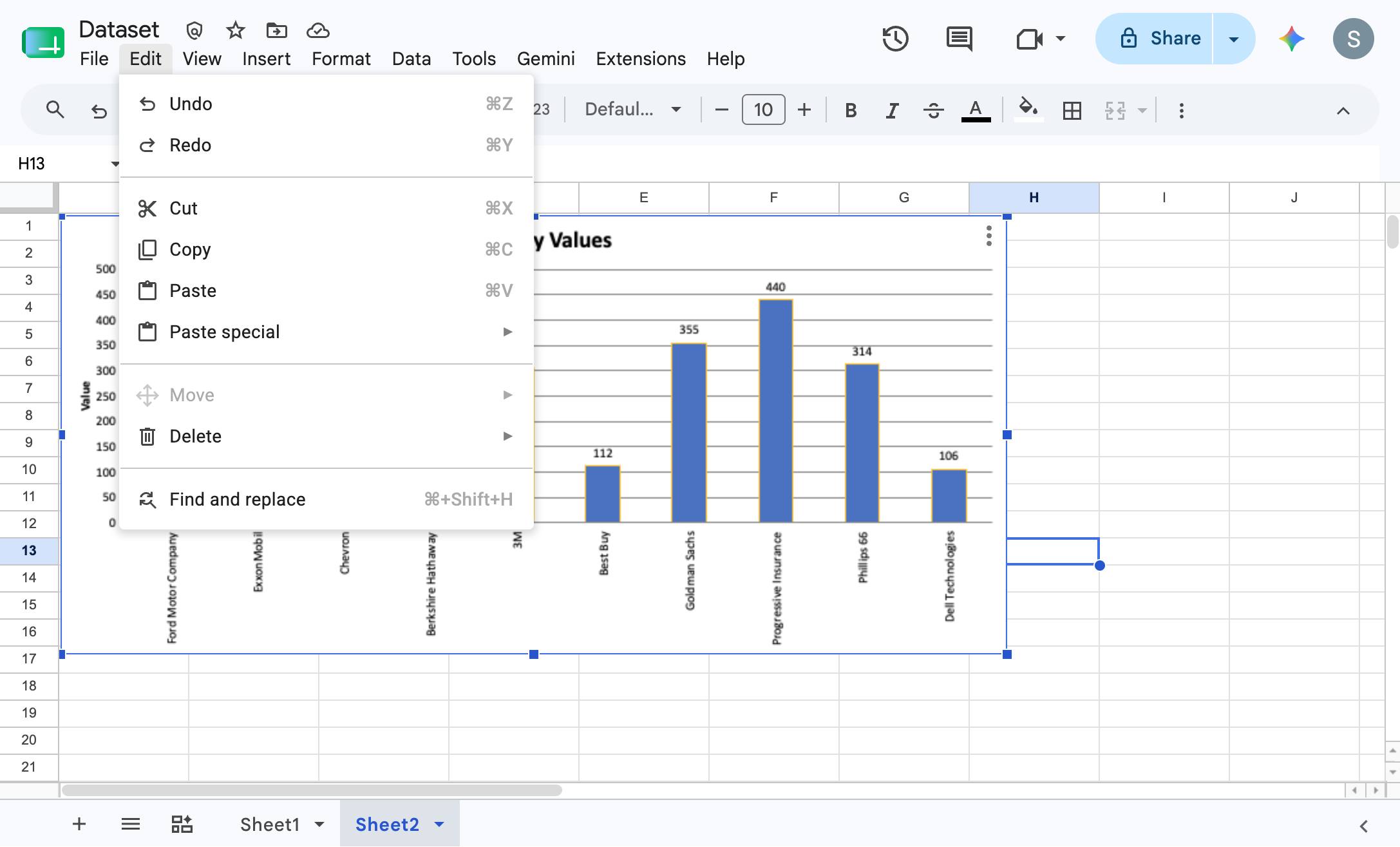Open the Sheet2 tab options arrow
Image resolution: width=1400 pixels, height=847 pixels.
pyautogui.click(x=439, y=824)
